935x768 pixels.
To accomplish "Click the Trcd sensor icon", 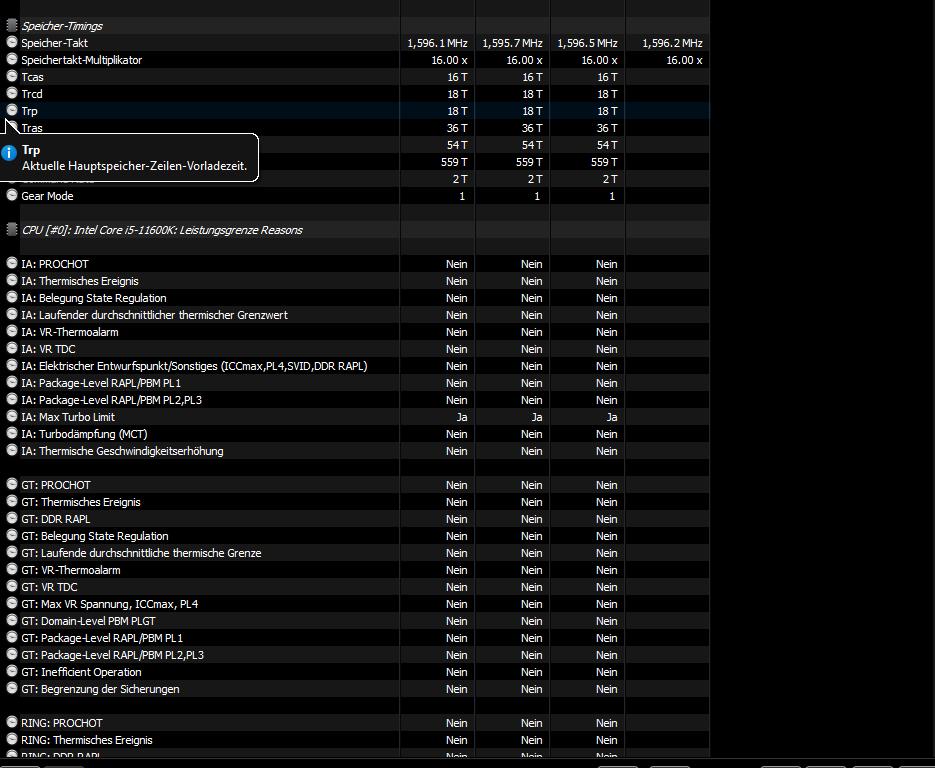I will (12, 93).
